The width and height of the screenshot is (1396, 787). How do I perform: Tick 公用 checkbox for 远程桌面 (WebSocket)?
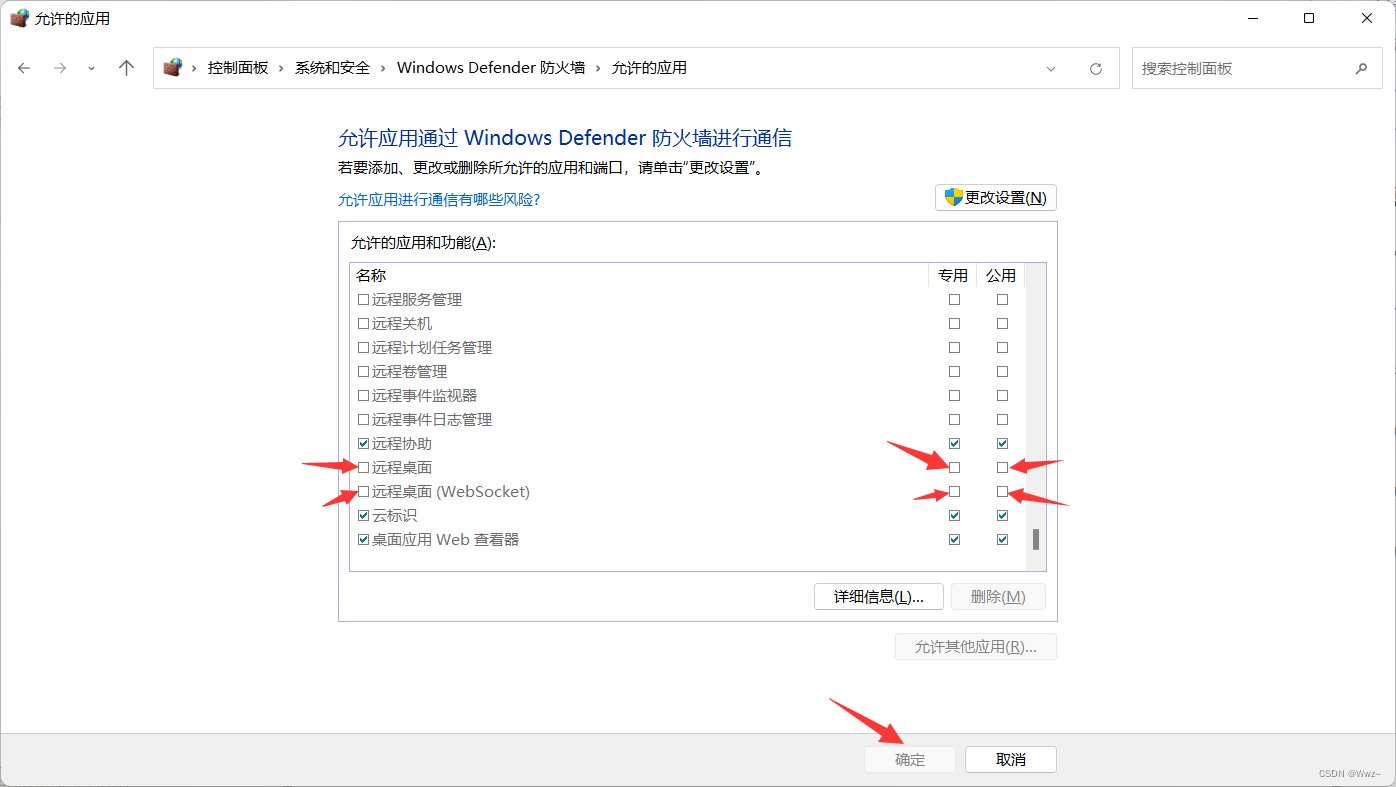1002,491
